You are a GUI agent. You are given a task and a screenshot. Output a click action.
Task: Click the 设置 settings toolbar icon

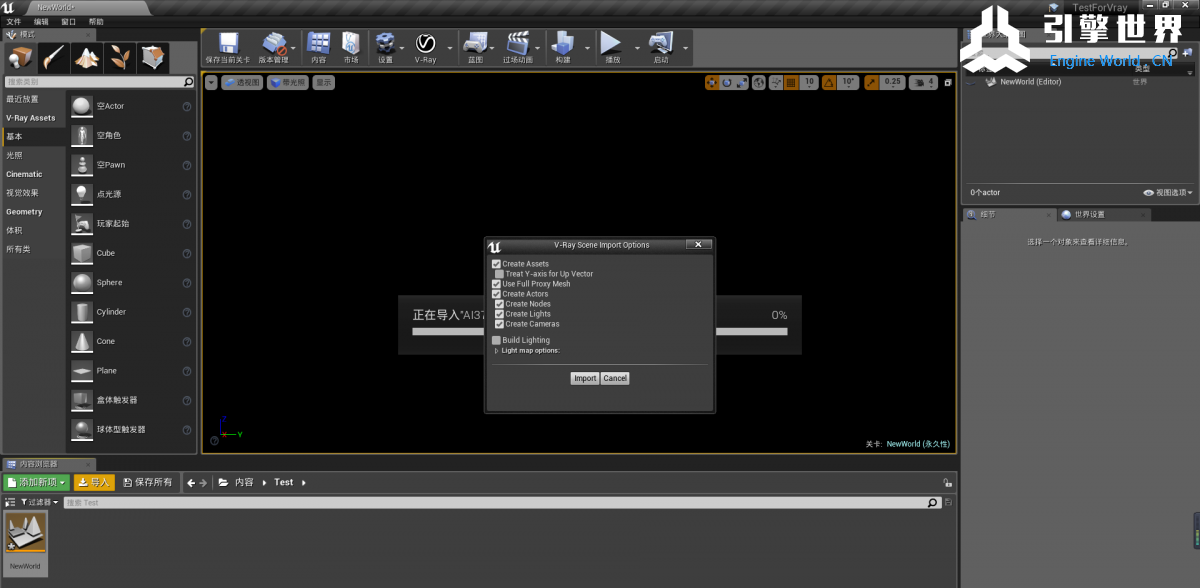coord(385,43)
